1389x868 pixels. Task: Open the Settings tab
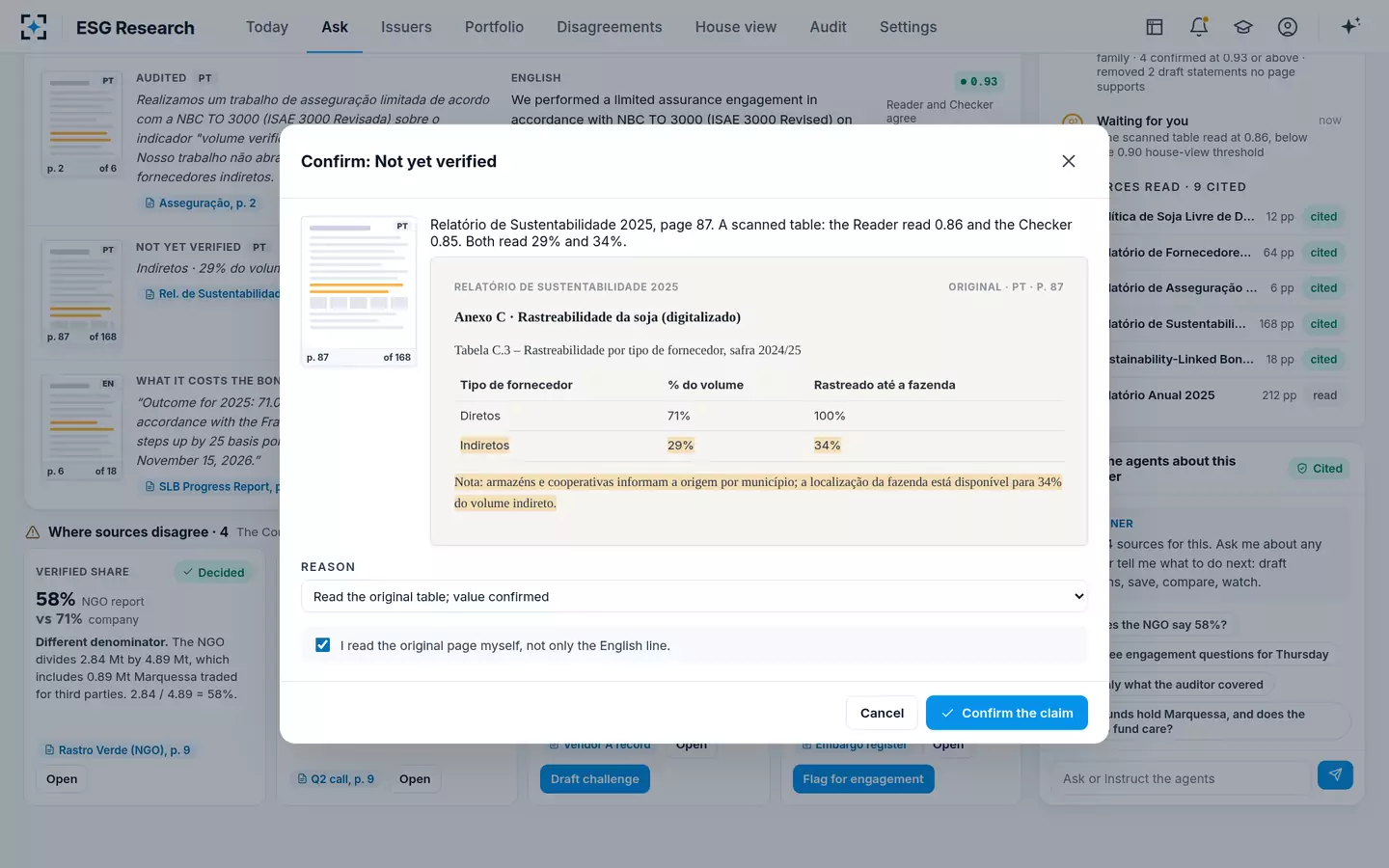909,27
